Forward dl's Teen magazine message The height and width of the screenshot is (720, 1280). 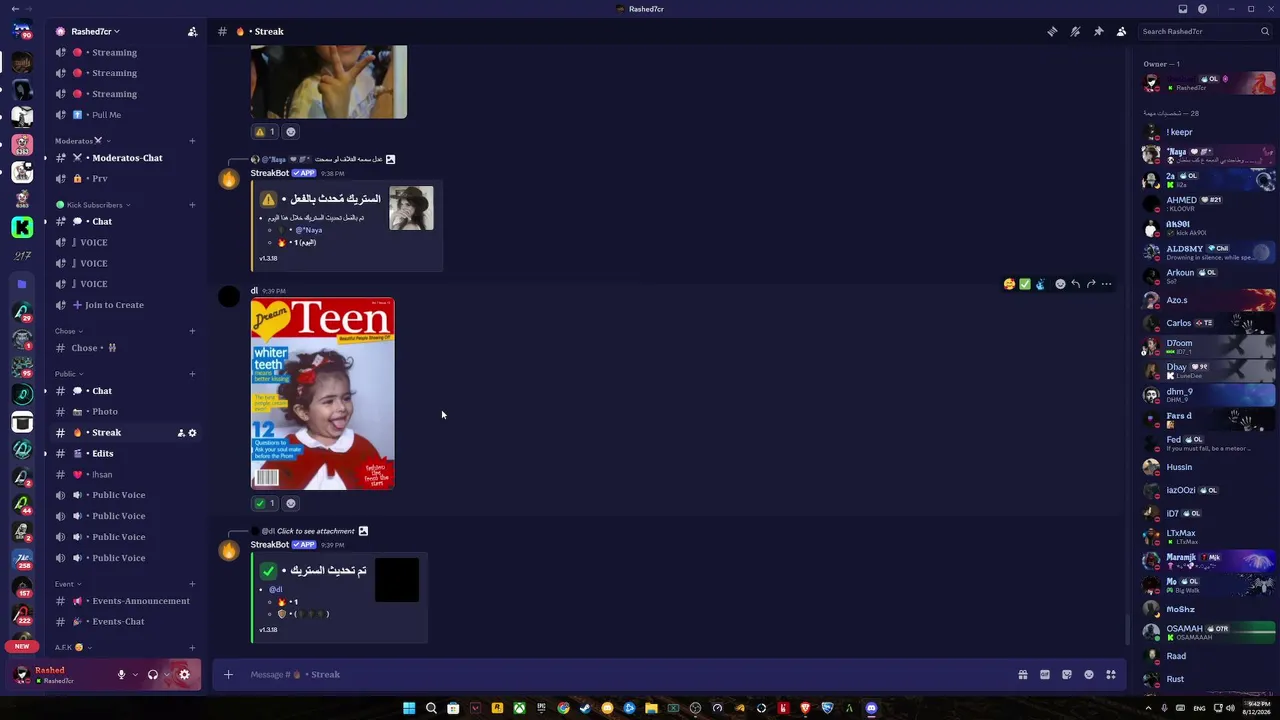(x=1091, y=284)
